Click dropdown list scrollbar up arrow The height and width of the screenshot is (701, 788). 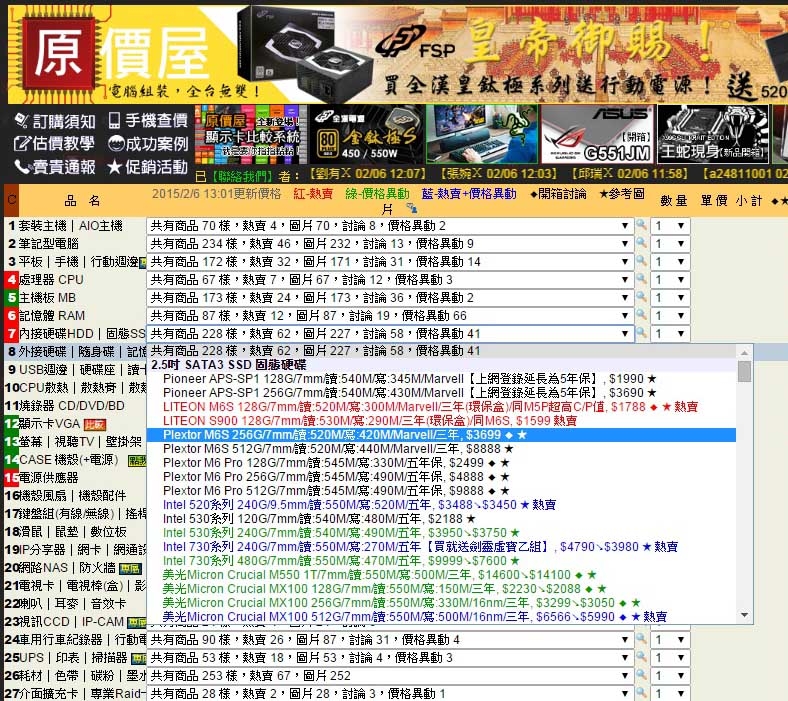pos(744,353)
